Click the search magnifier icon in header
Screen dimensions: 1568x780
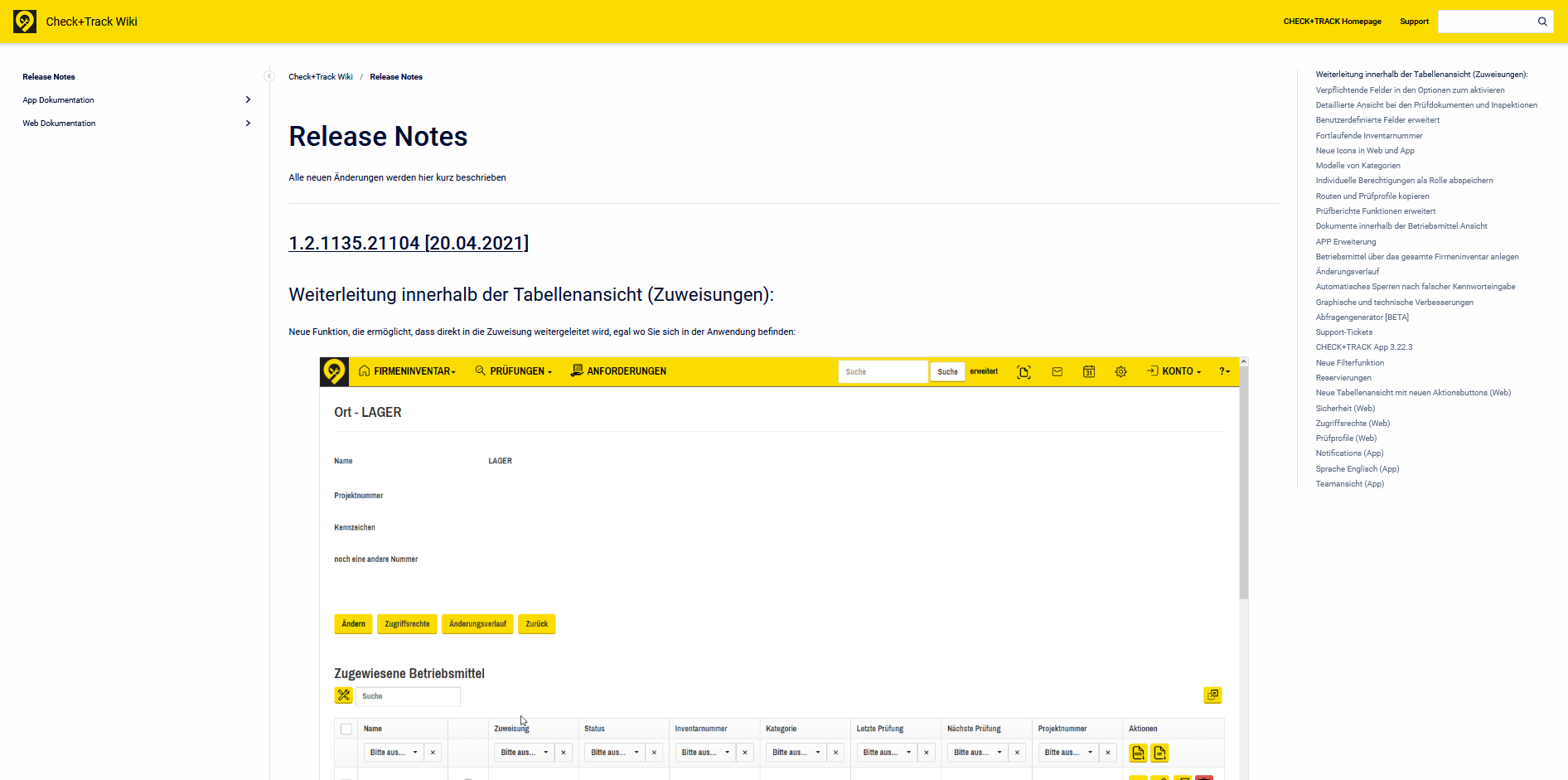click(x=1542, y=22)
